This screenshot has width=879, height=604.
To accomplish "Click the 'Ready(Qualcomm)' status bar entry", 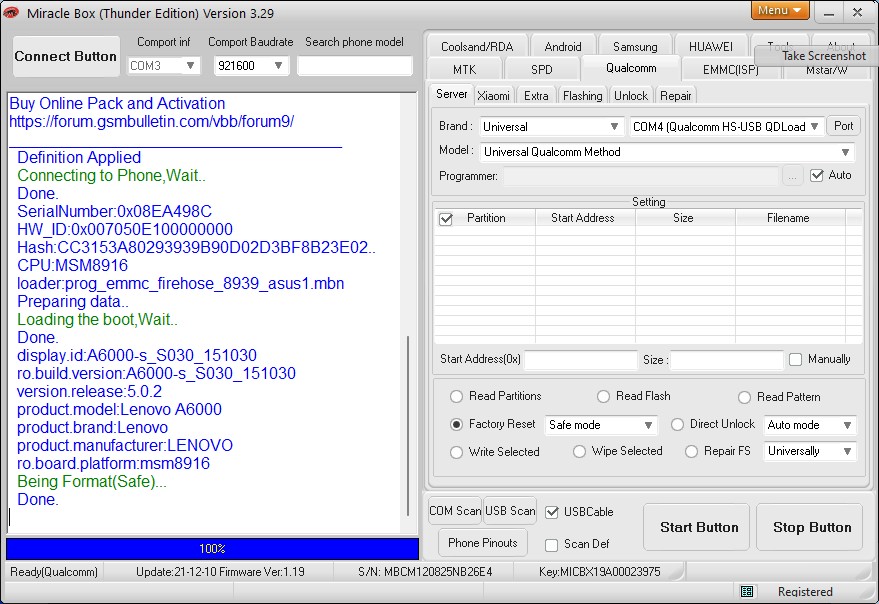I will [54, 572].
